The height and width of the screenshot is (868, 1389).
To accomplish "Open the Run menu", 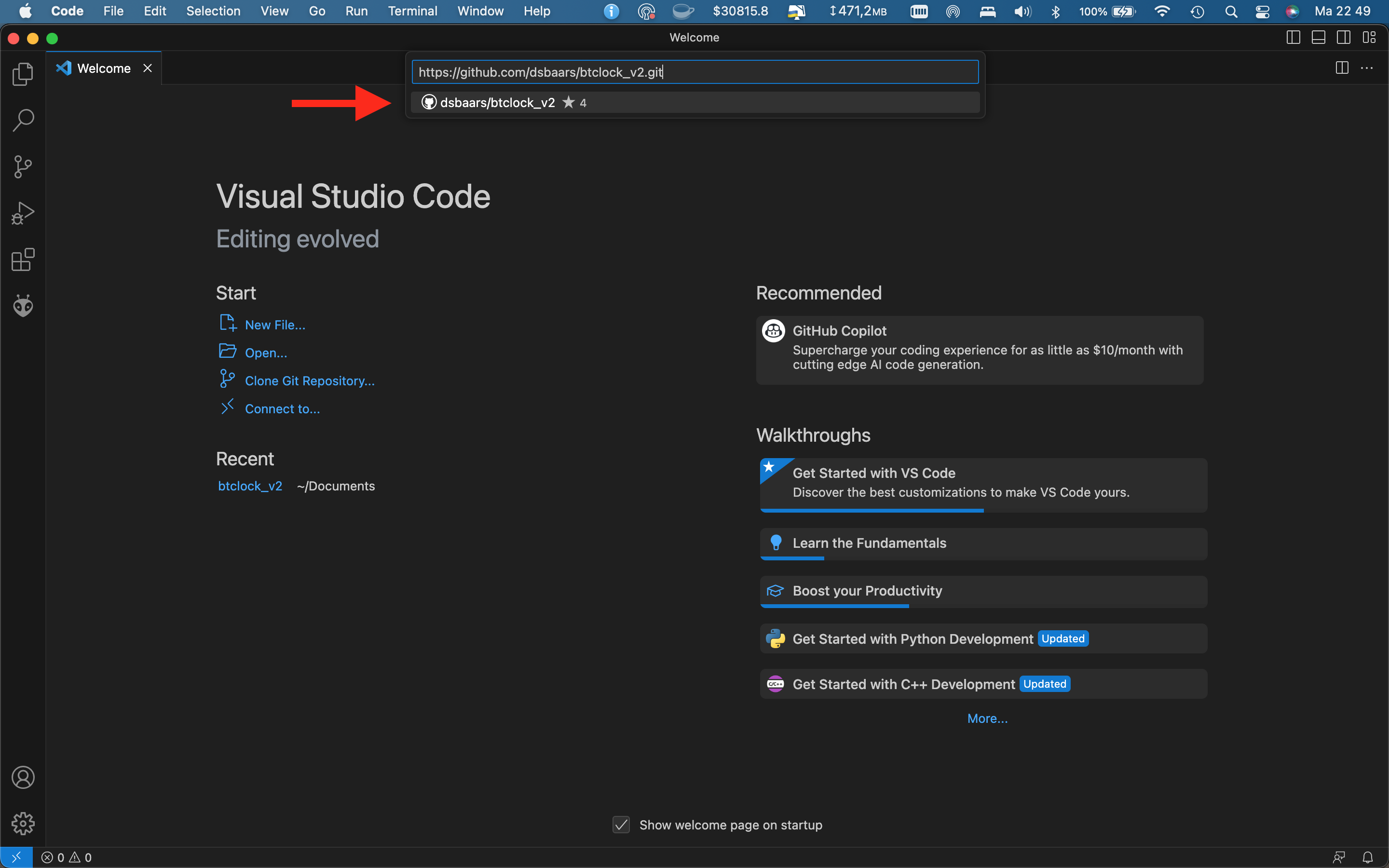I will 356,11.
